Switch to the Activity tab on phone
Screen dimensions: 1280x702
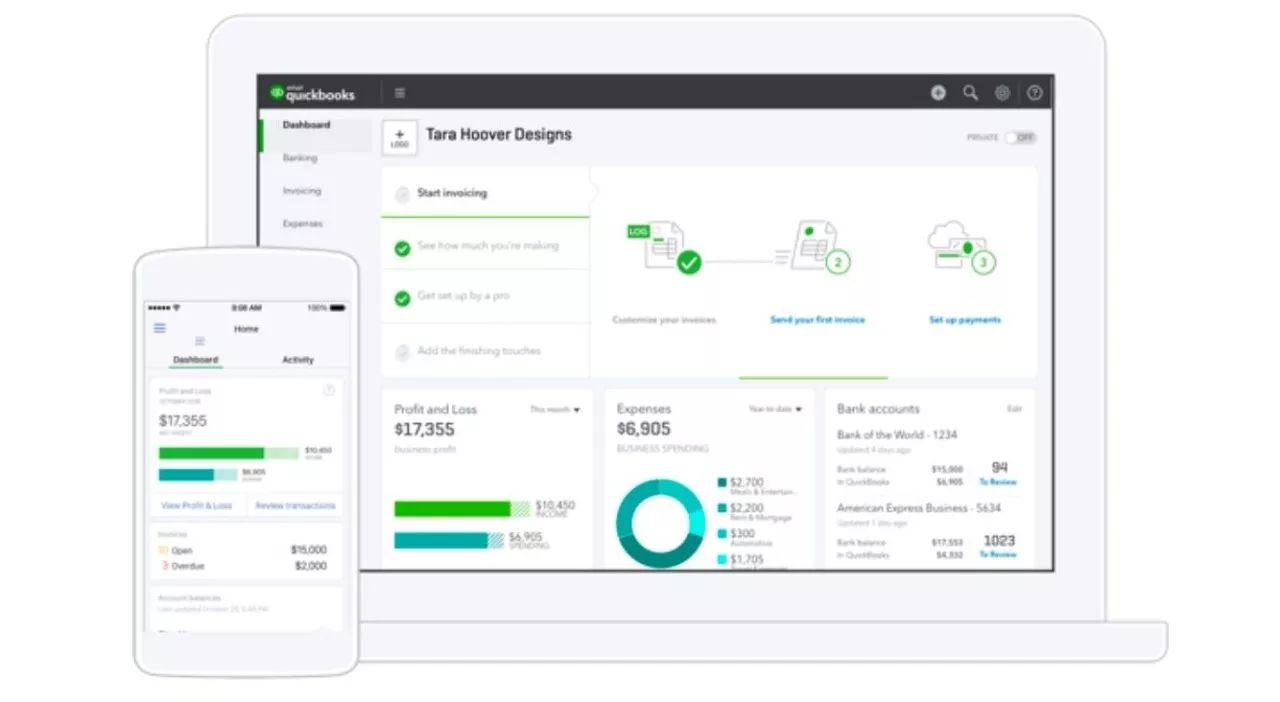[297, 360]
